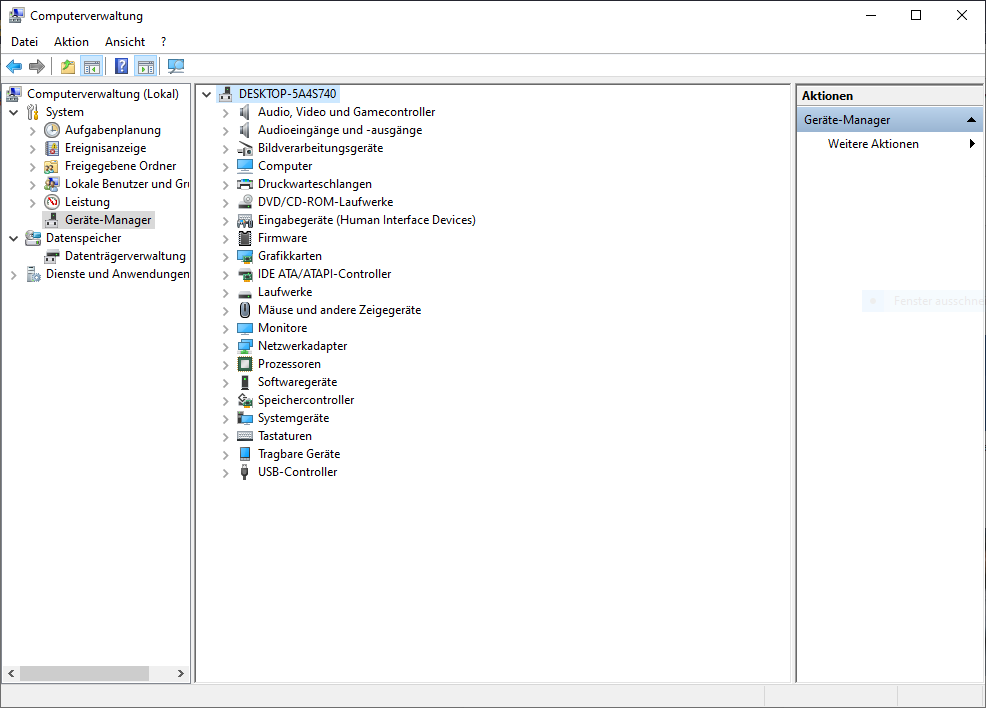Click the Mäuse und andere Zeigegeräte mouse icon
Viewport: 986px width, 708px height.
click(x=245, y=310)
